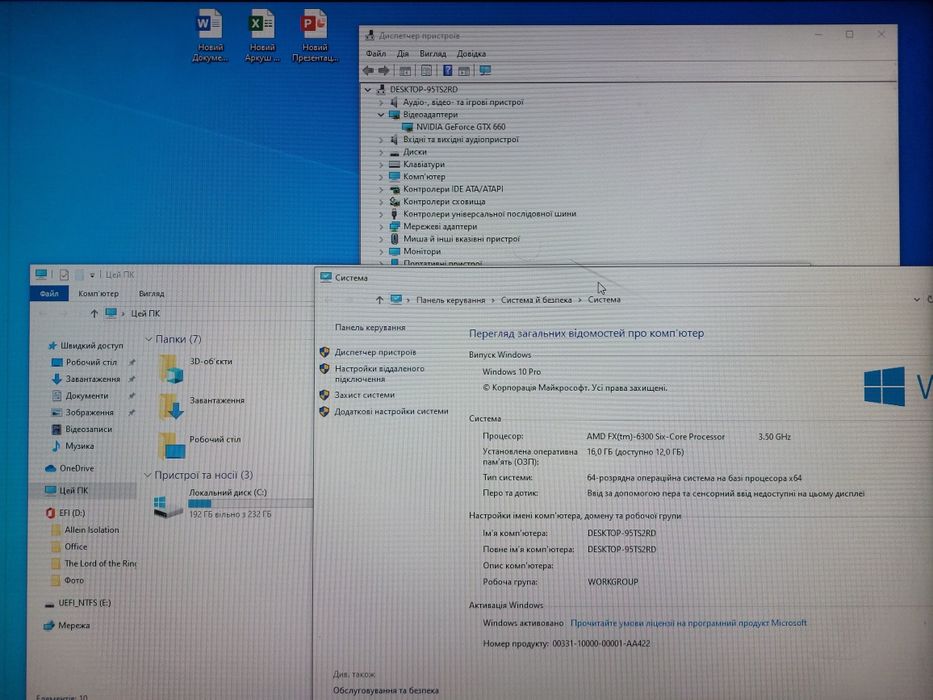
Task: Collapse the Папки (7) group
Action: (x=148, y=339)
